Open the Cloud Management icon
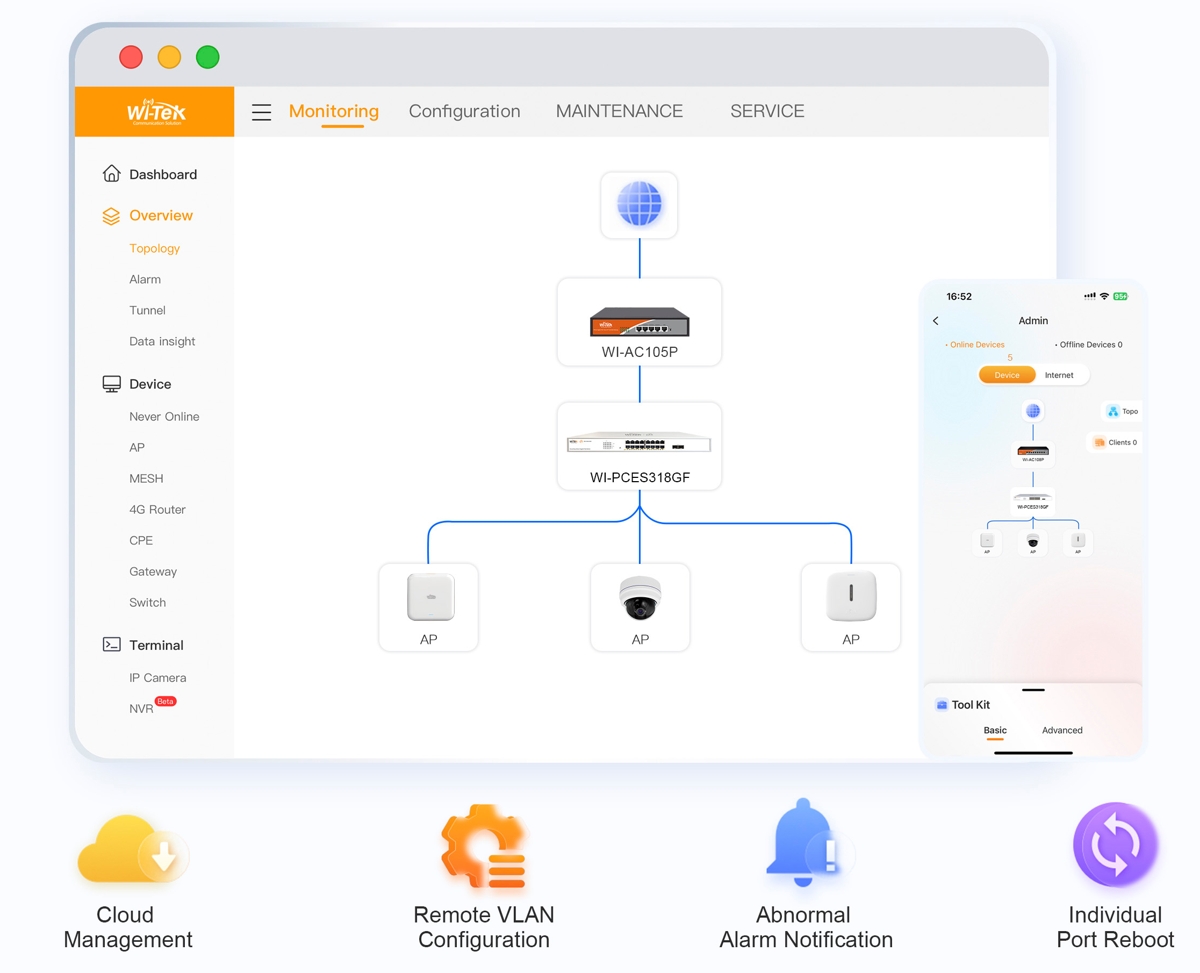This screenshot has width=1200, height=973. pyautogui.click(x=132, y=850)
